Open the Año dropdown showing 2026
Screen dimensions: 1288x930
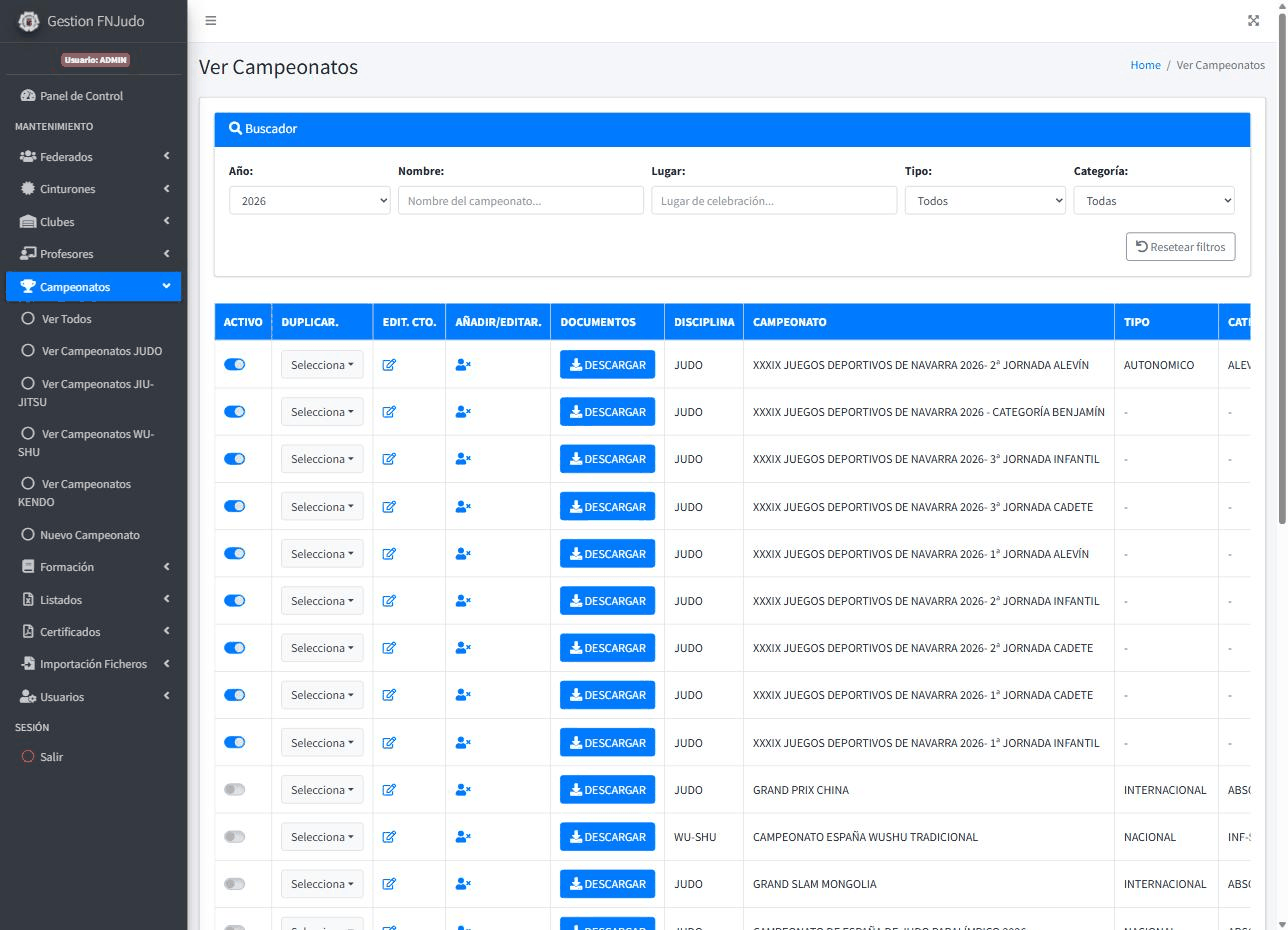pos(310,200)
